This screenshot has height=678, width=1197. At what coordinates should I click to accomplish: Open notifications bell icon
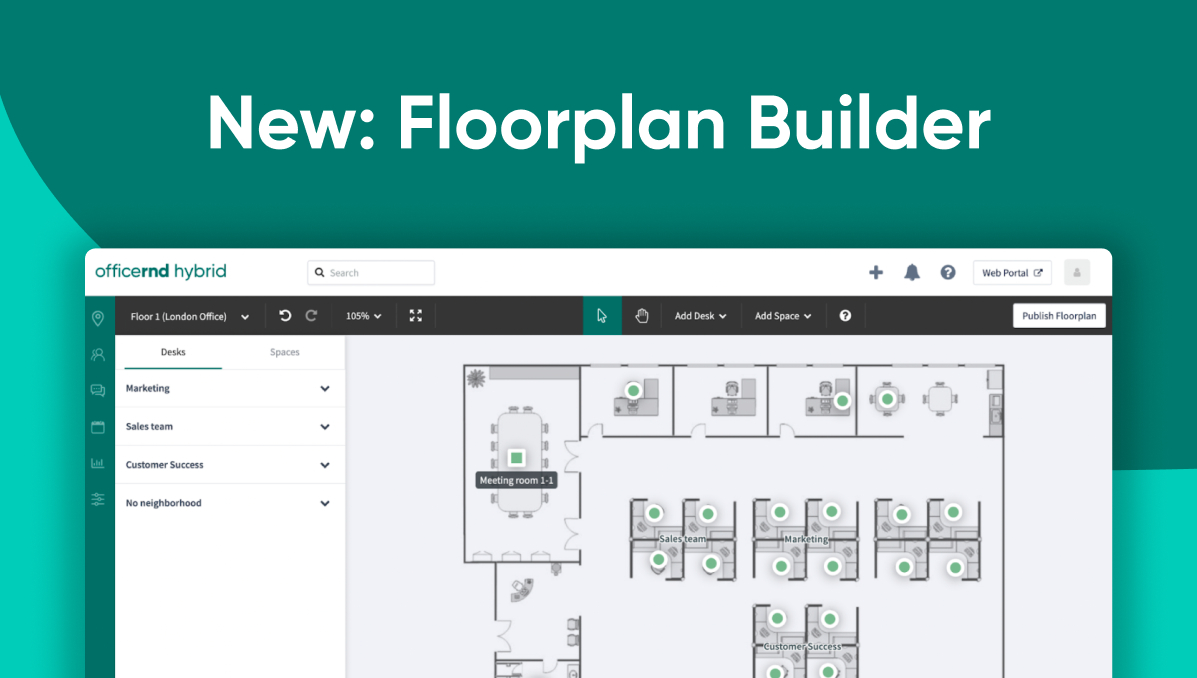[911, 273]
